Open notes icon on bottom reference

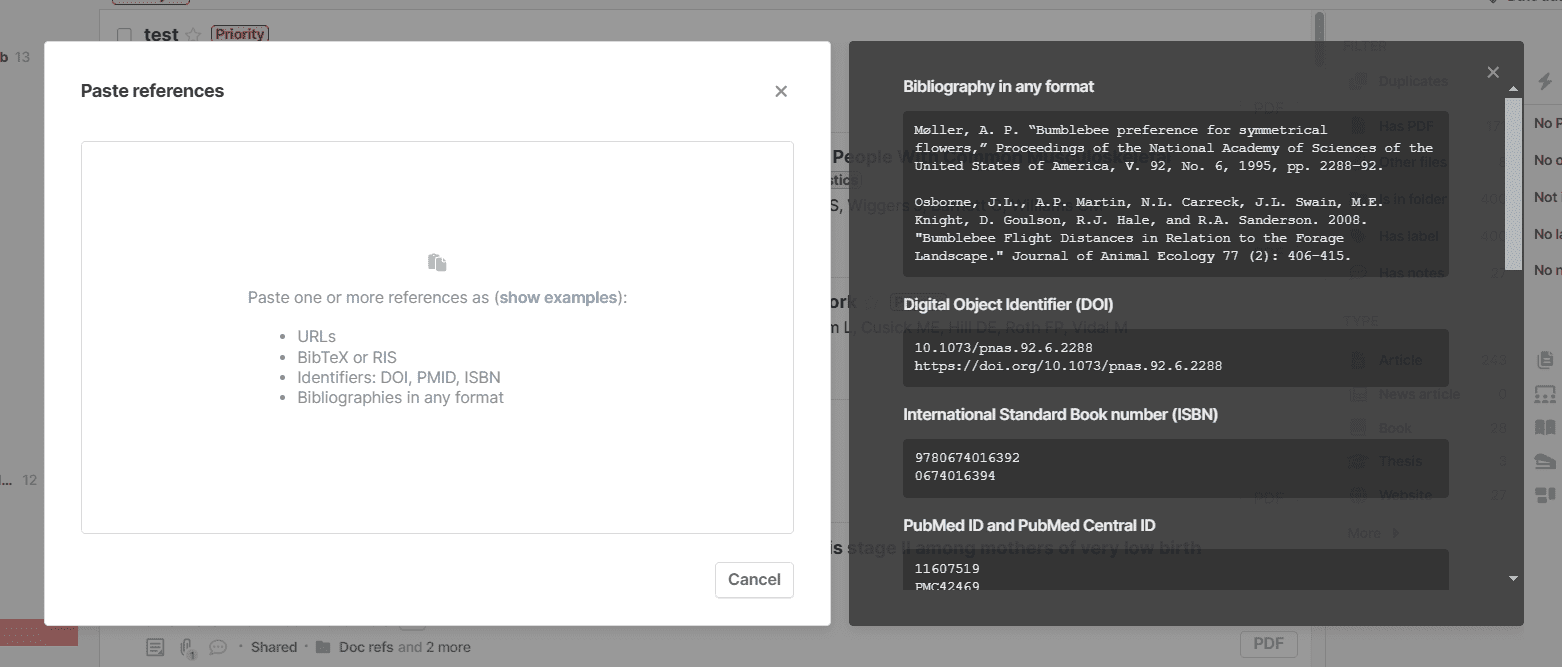tap(155, 647)
